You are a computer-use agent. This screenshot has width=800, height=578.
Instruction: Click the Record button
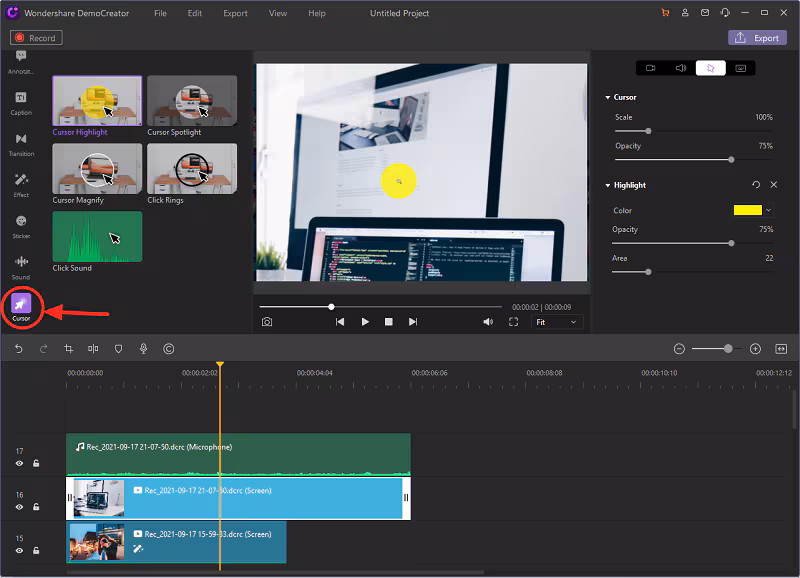[x=36, y=38]
